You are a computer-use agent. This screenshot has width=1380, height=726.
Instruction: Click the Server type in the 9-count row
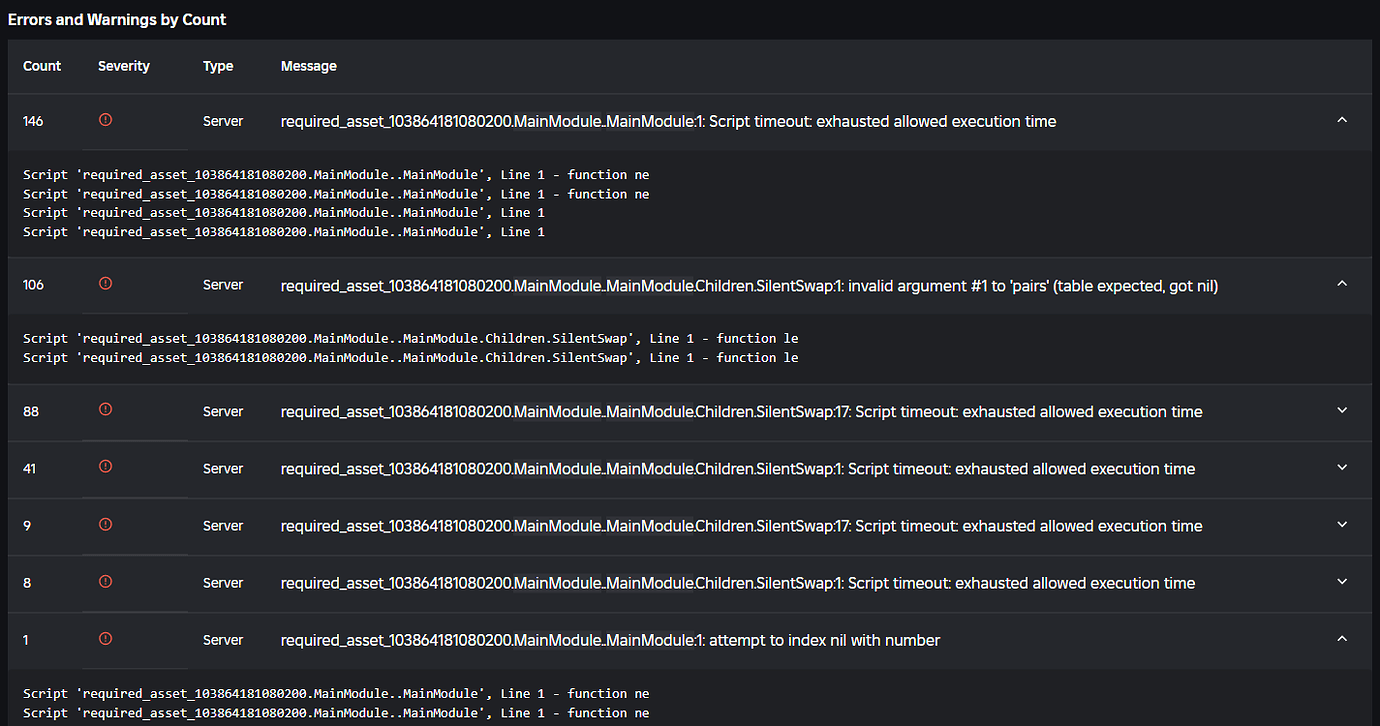[x=223, y=526]
